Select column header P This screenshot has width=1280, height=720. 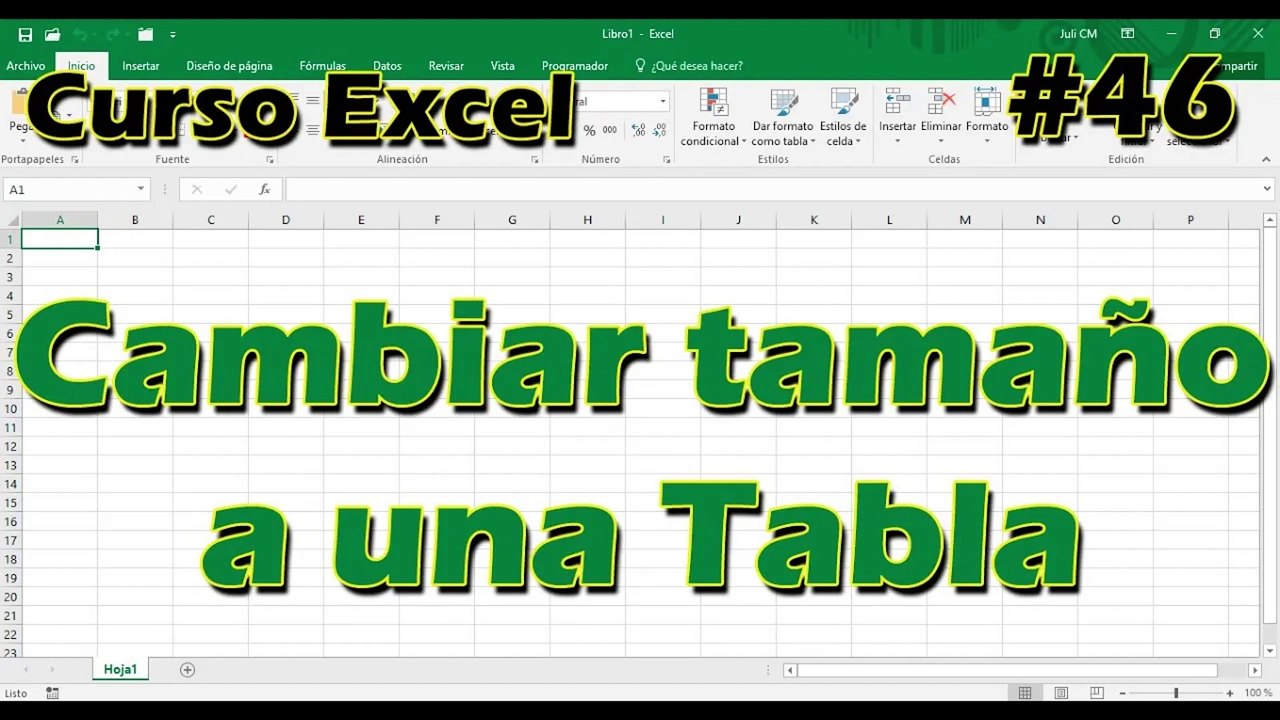pos(1190,220)
